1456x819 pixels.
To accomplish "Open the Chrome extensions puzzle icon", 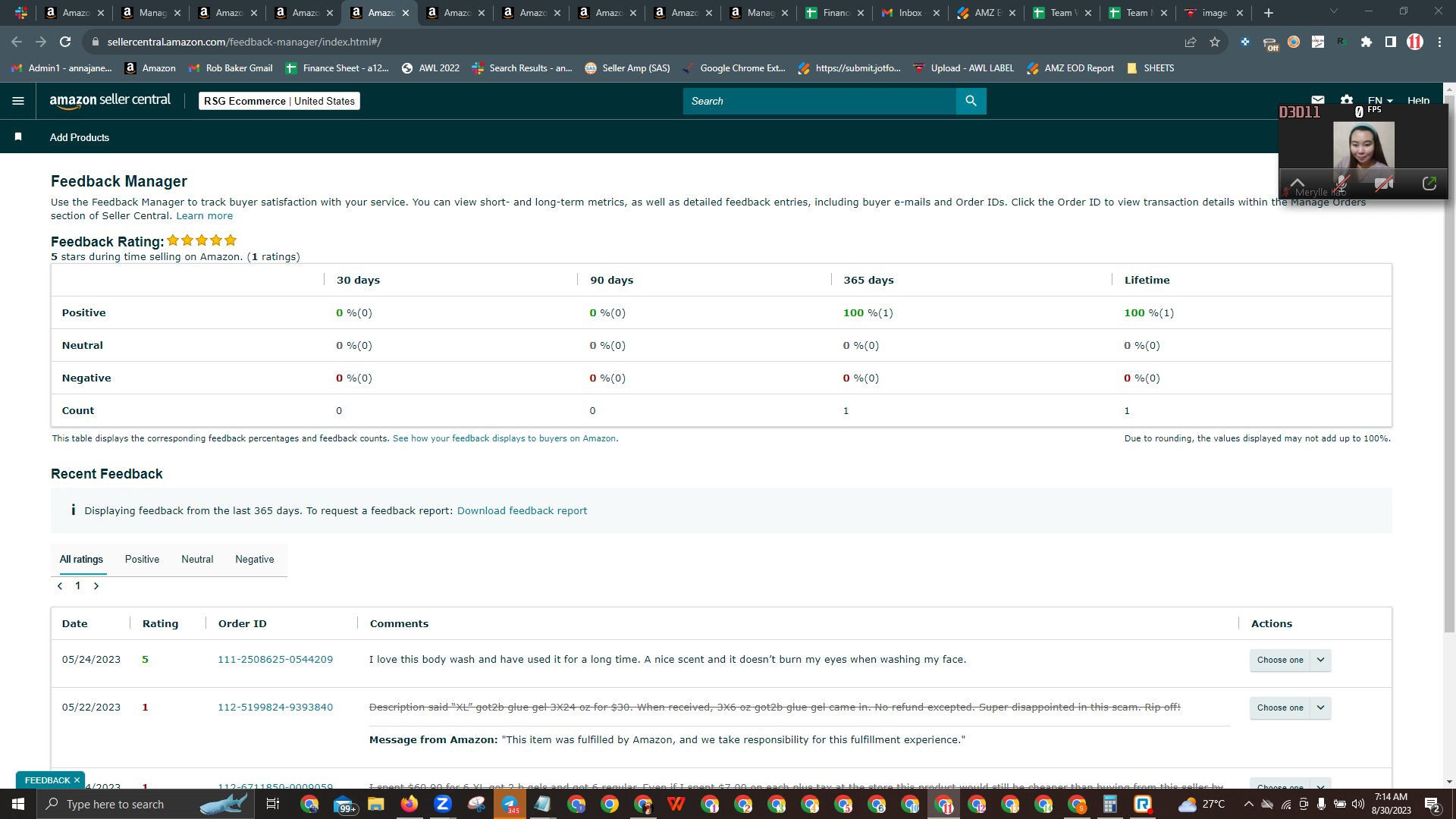I will point(1367,42).
